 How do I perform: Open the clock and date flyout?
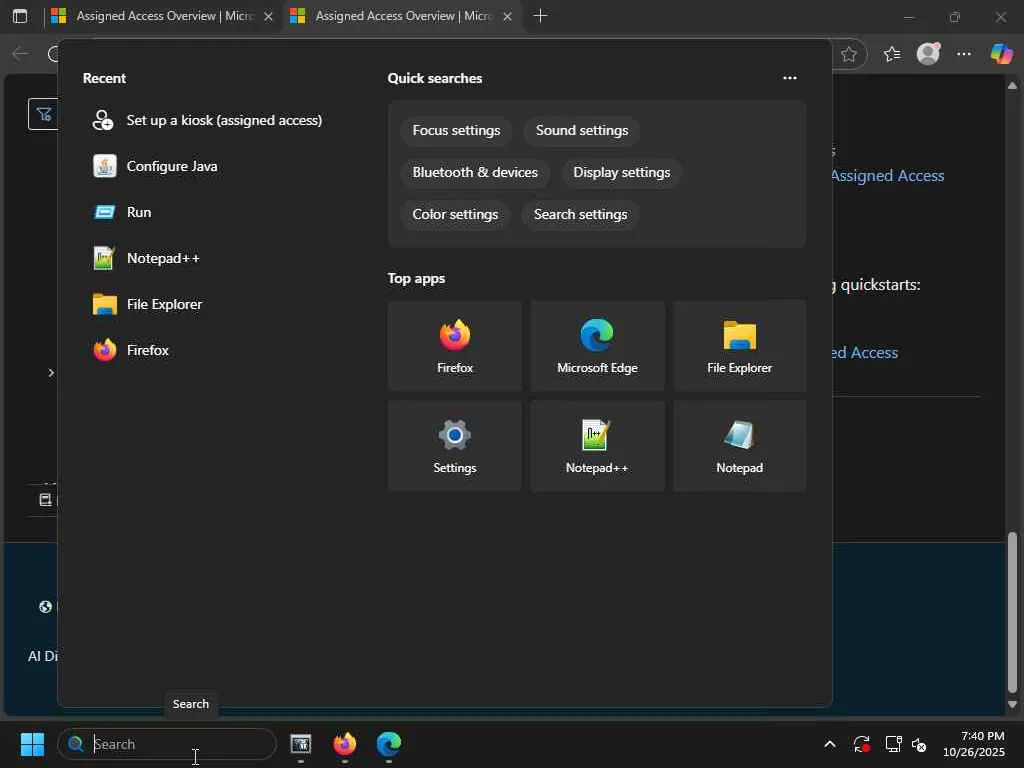974,744
